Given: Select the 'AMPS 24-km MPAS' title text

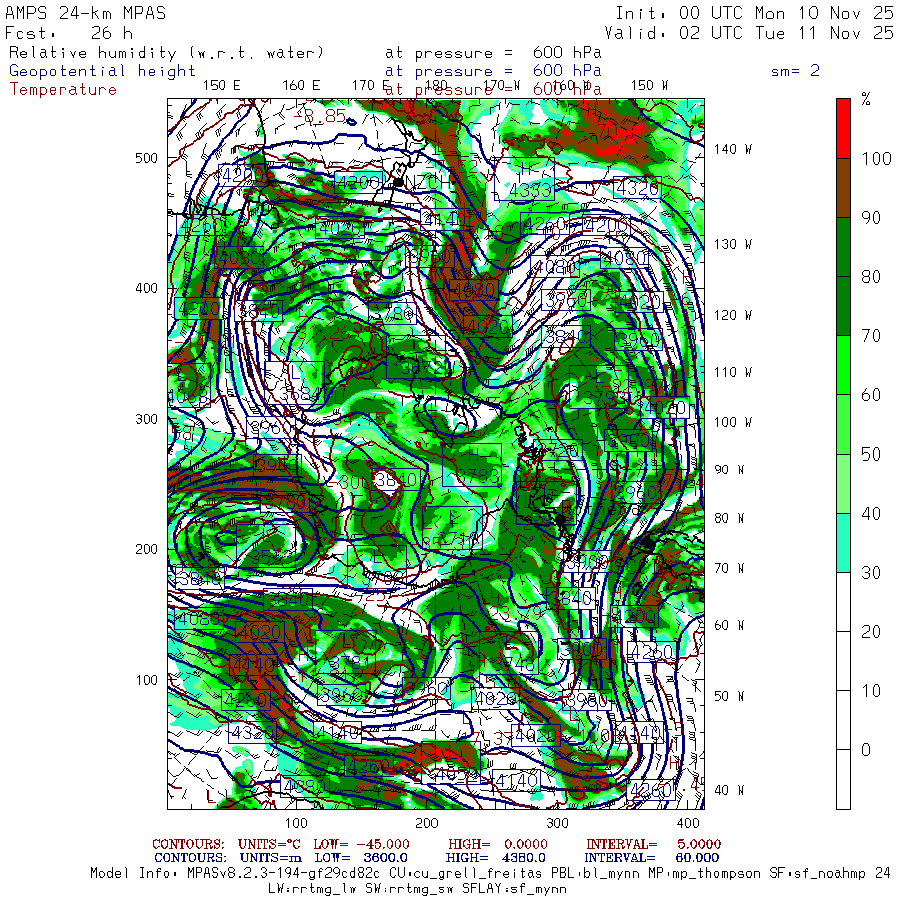Looking at the screenshot, I should click(85, 13).
